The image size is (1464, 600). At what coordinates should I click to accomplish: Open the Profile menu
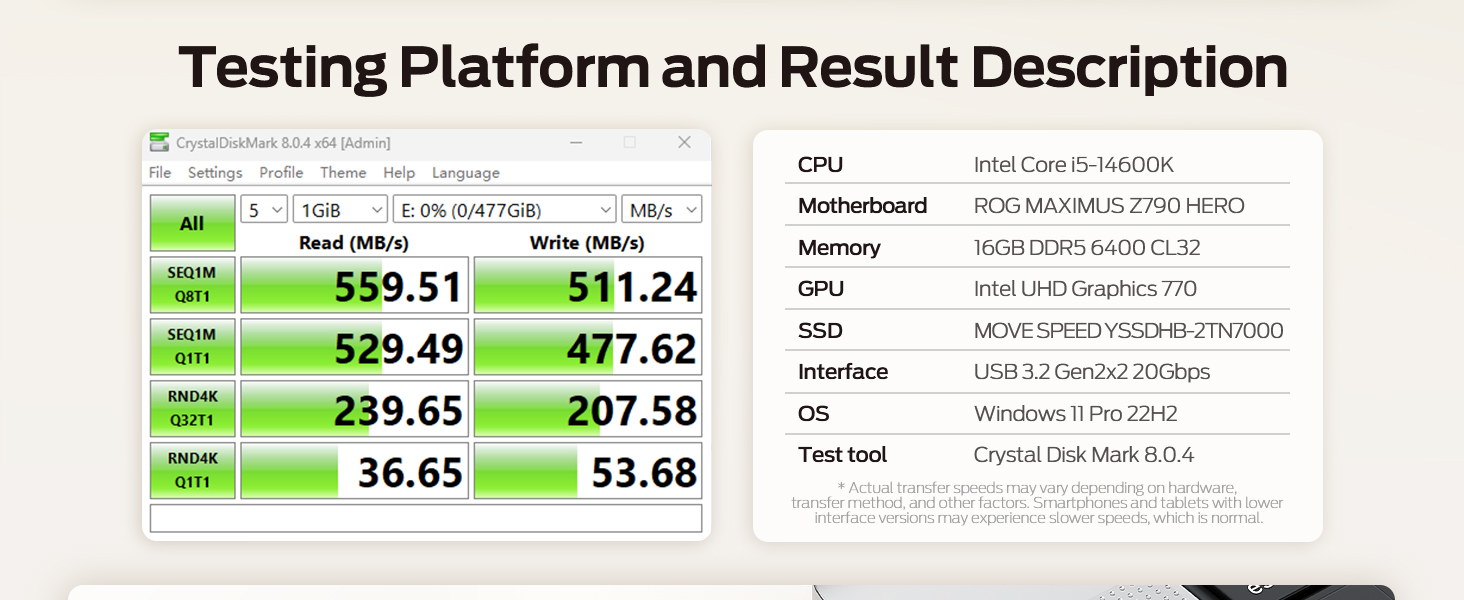click(281, 173)
